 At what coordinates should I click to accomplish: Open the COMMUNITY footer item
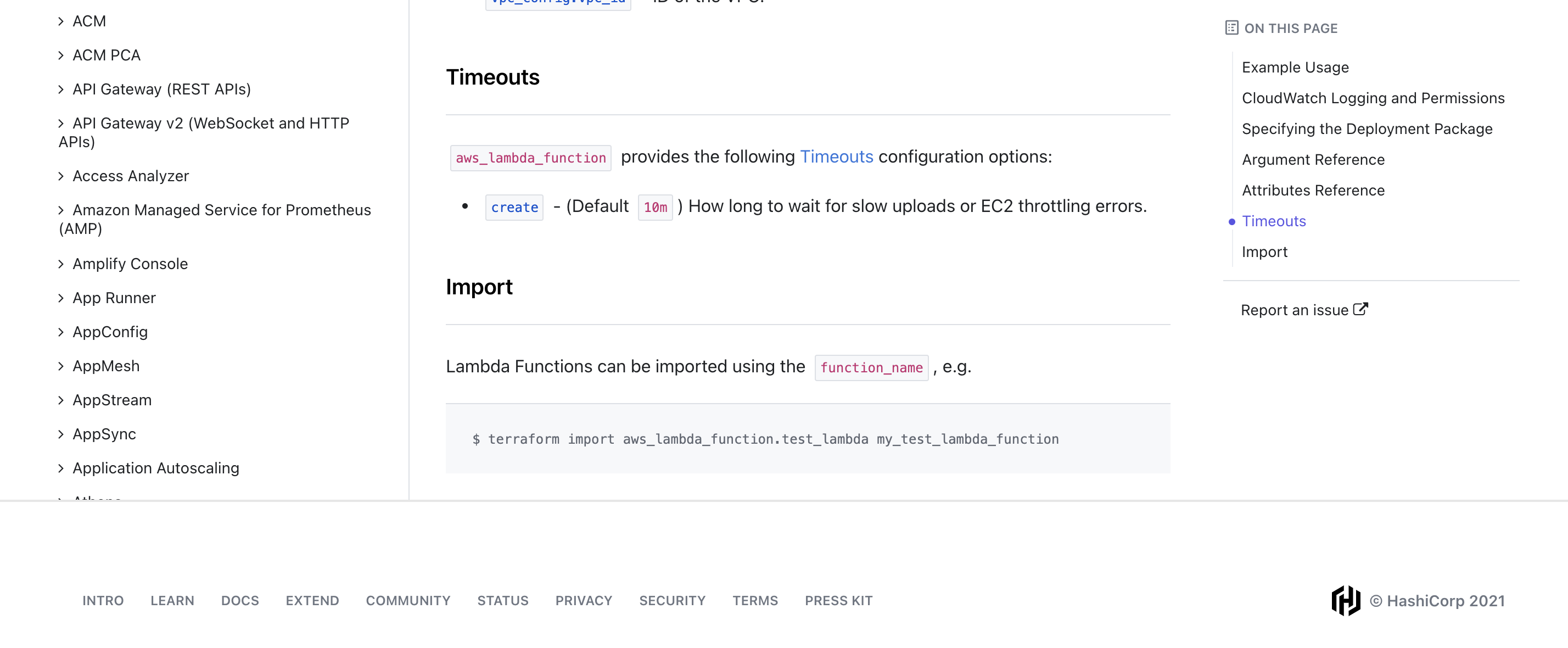click(408, 600)
